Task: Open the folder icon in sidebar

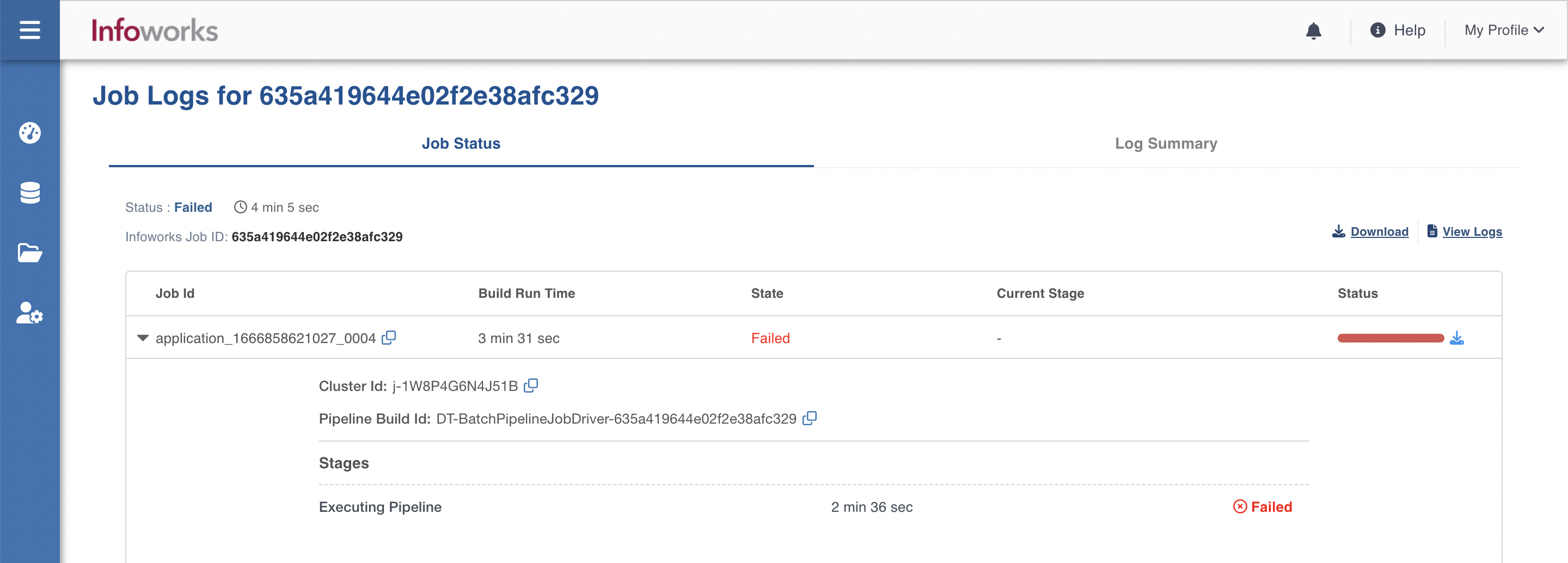Action: coord(30,253)
